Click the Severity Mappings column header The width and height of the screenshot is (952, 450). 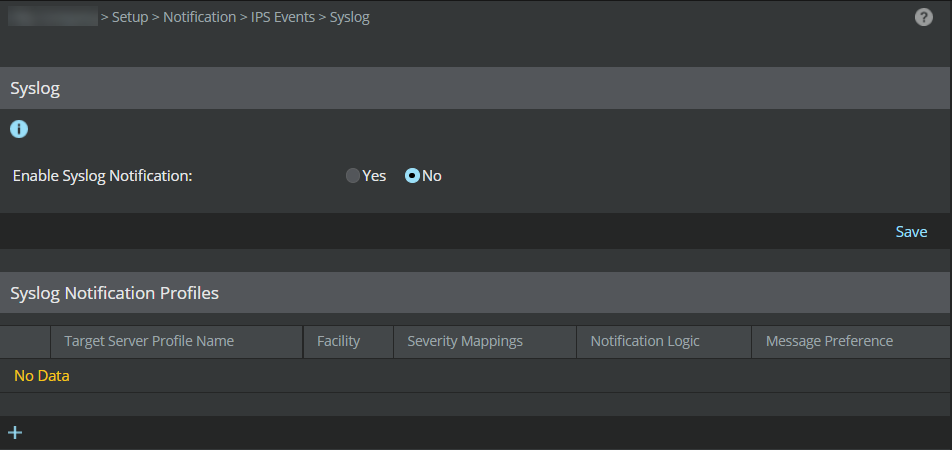pyautogui.click(x=485, y=342)
